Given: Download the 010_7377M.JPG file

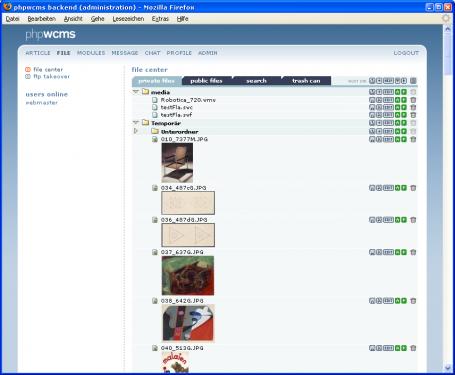Looking at the screenshot, I should pyautogui.click(x=372, y=139).
